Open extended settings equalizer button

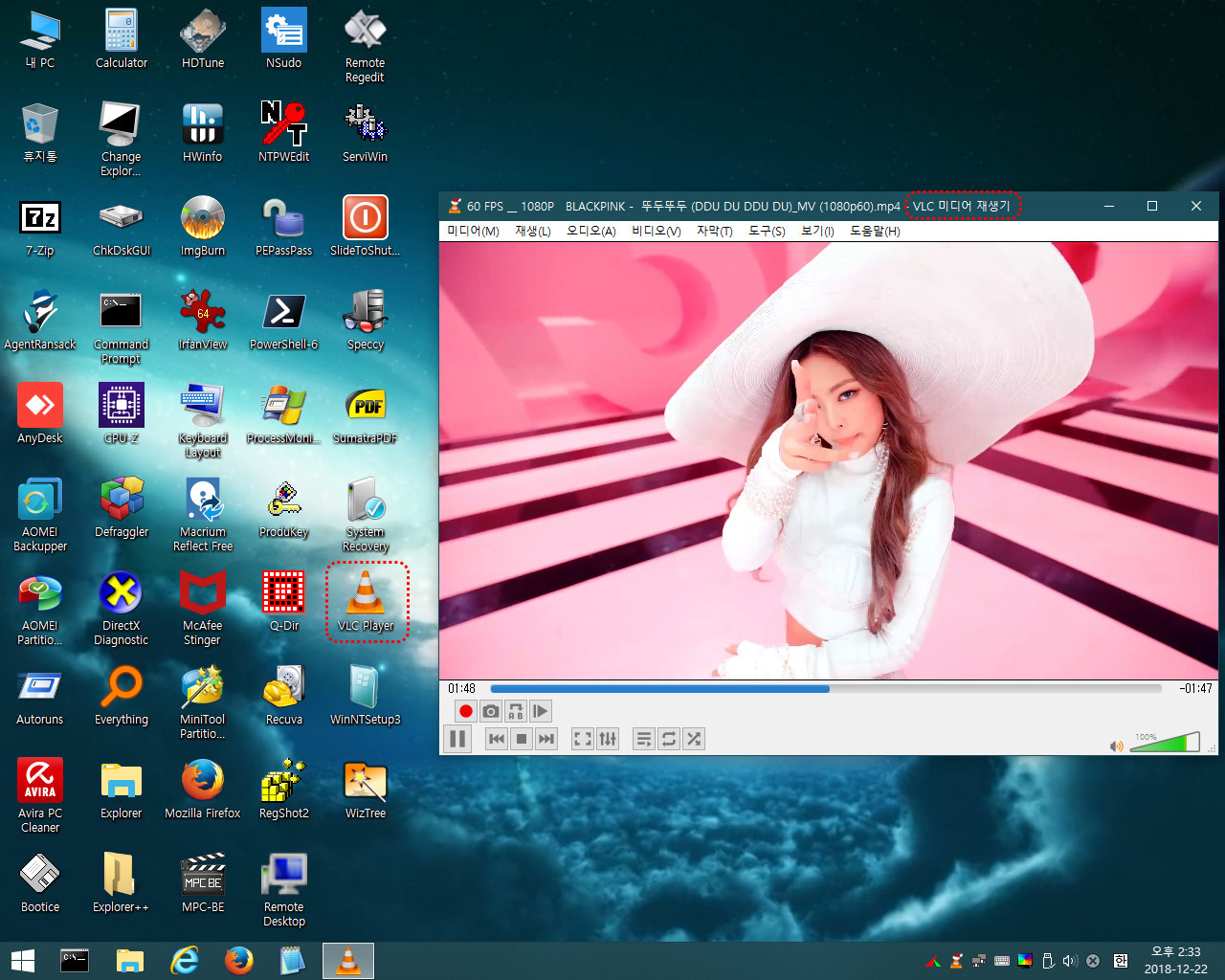click(x=608, y=739)
